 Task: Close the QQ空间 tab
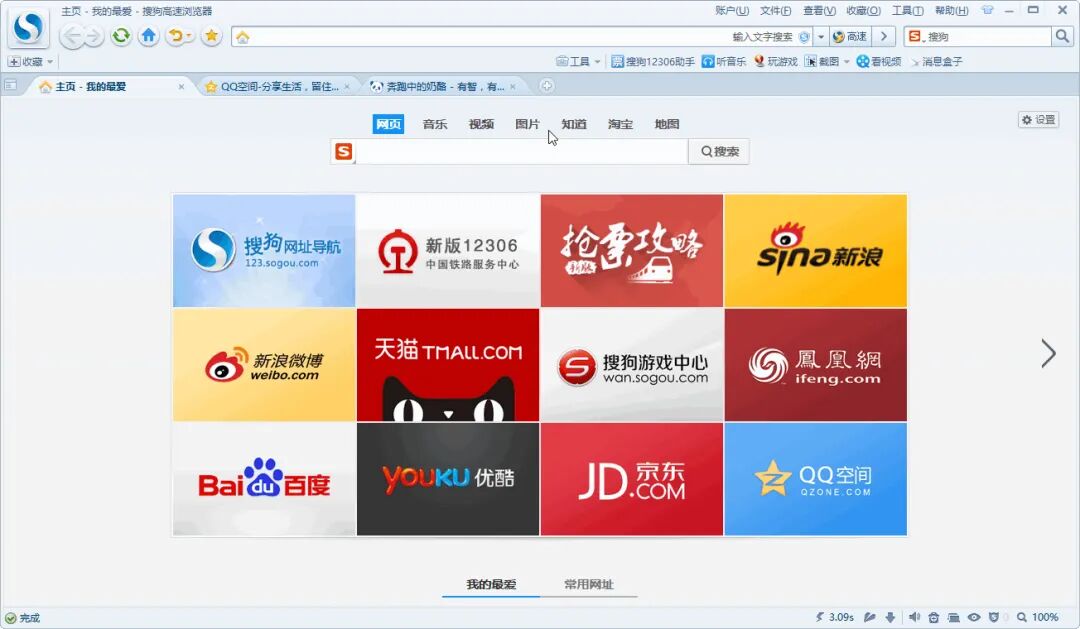coord(347,86)
